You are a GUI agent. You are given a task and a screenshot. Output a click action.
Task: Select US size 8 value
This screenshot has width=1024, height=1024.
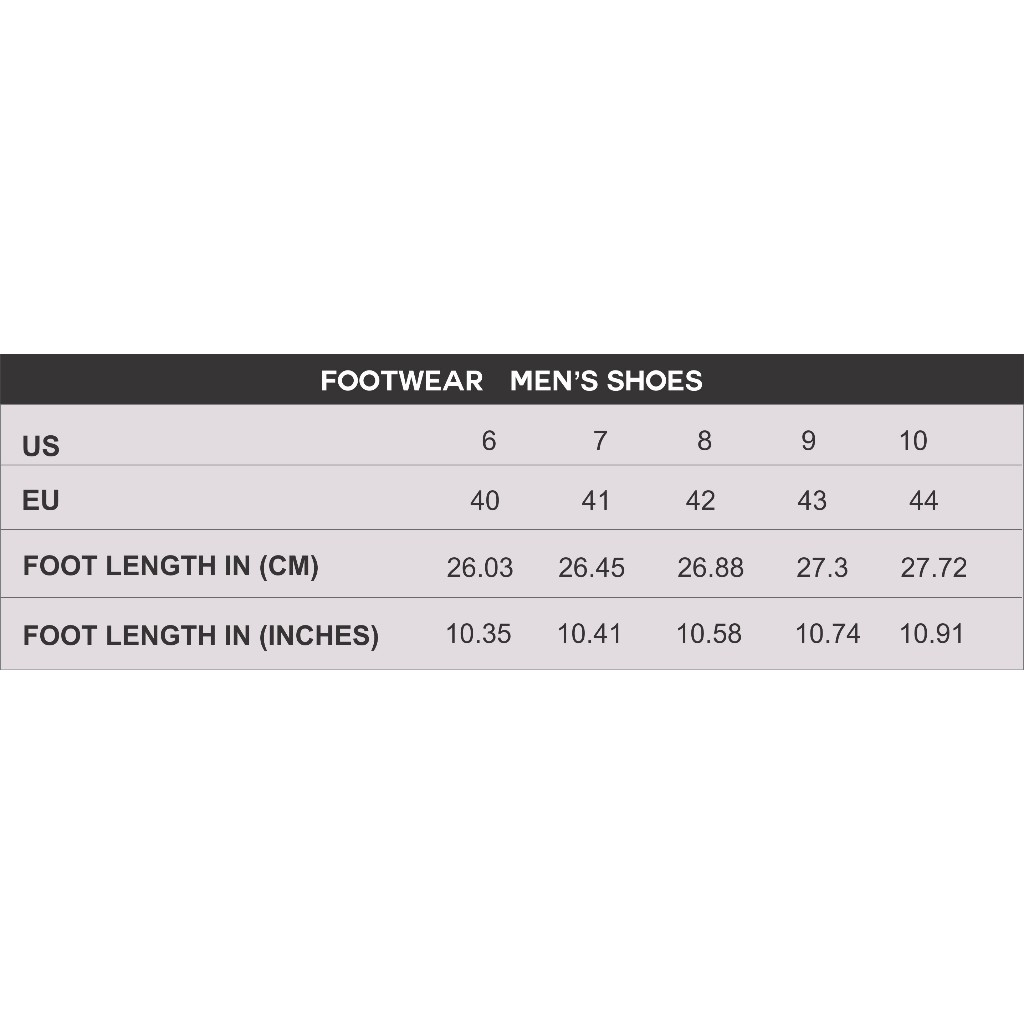coord(704,441)
